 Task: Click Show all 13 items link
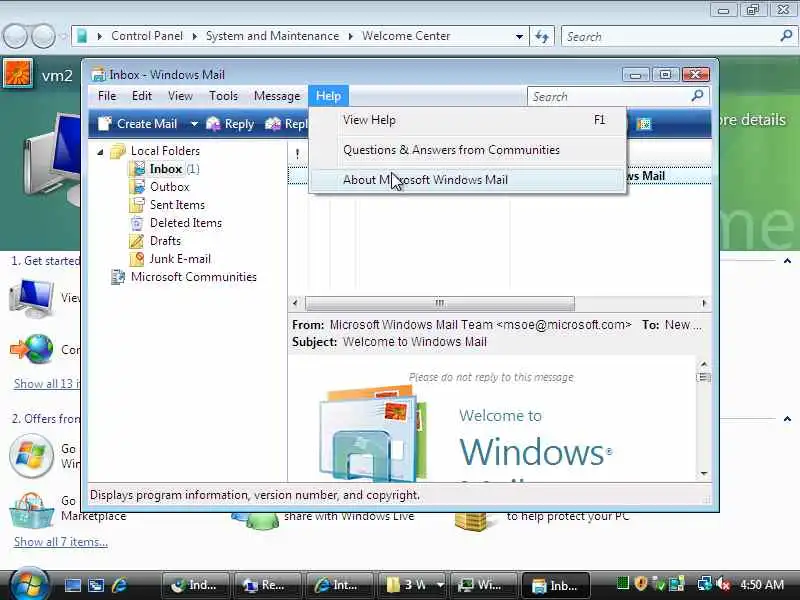coord(47,384)
